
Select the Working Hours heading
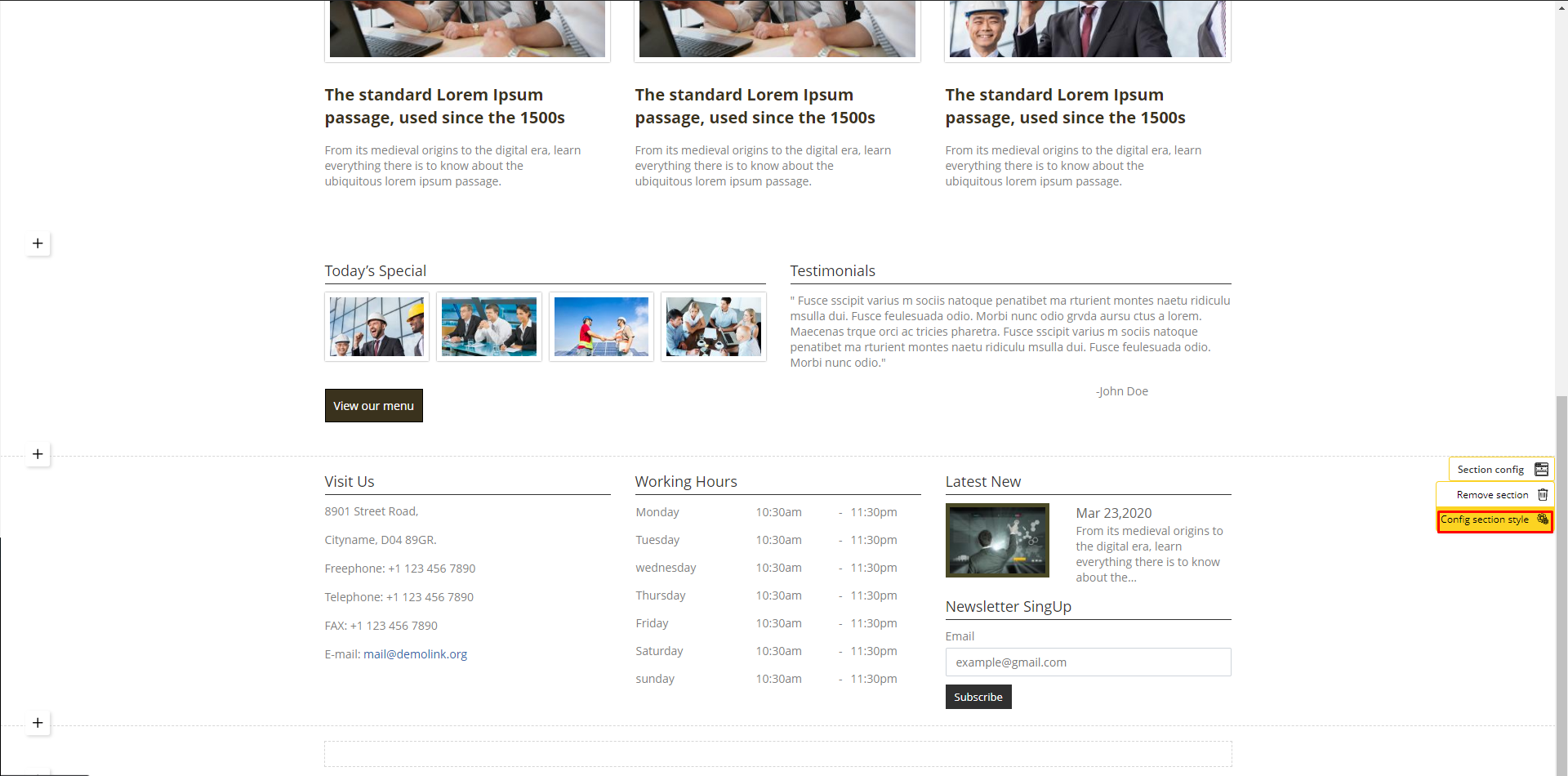685,482
